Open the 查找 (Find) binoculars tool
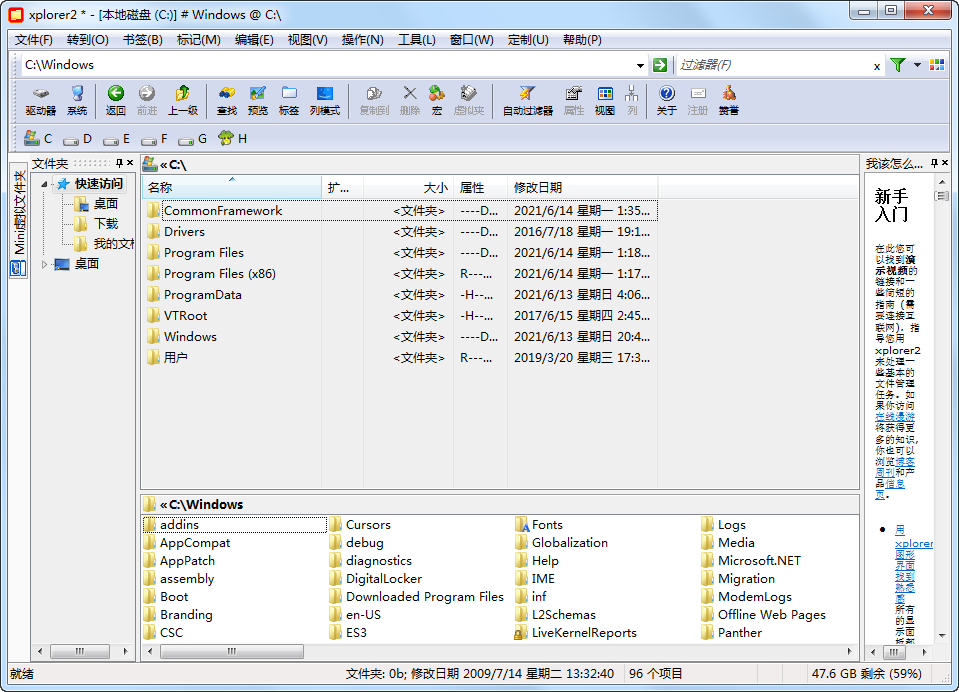Image resolution: width=959 pixels, height=692 pixels. [x=227, y=101]
